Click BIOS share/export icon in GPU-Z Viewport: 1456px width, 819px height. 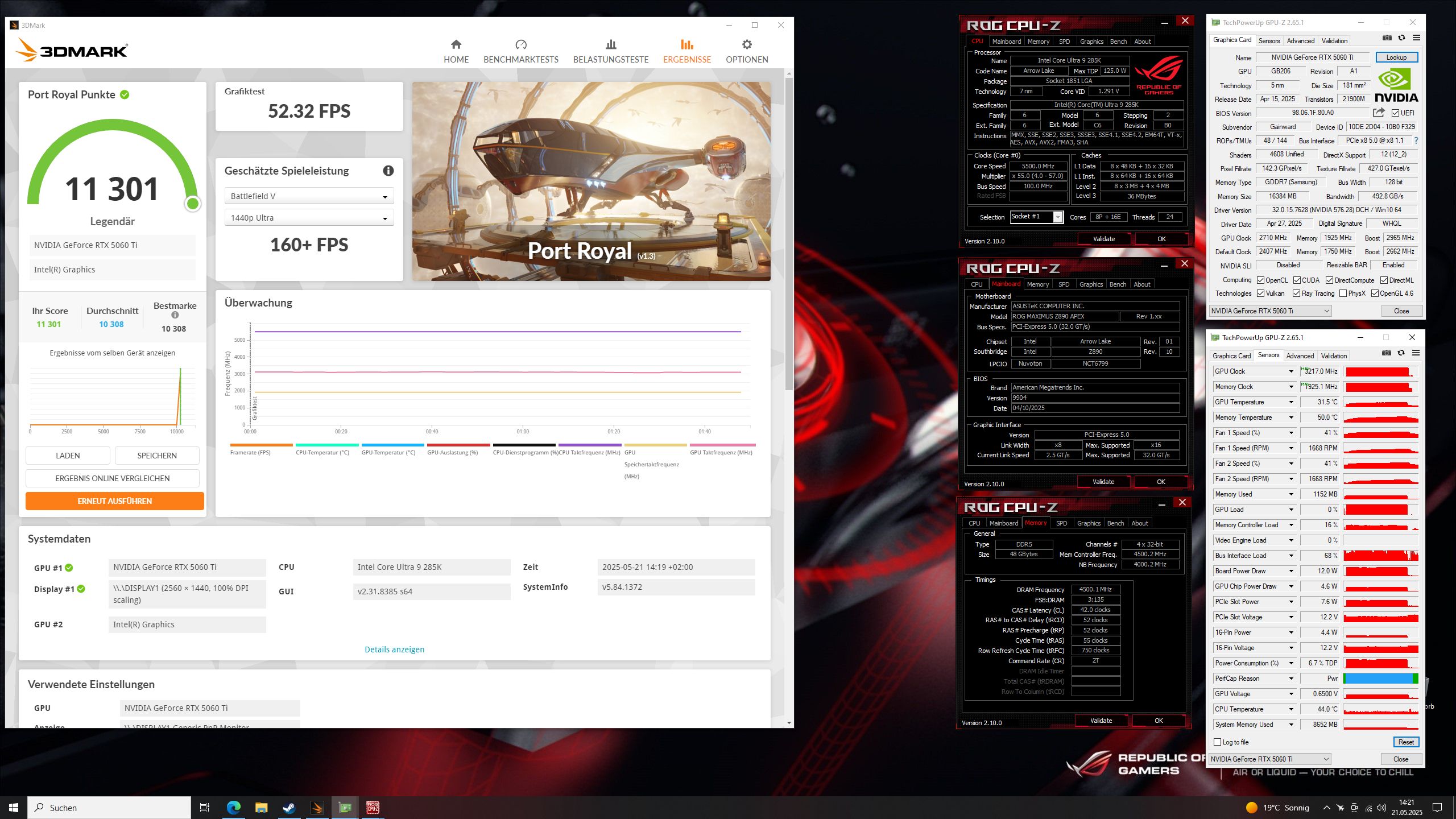coord(1379,113)
